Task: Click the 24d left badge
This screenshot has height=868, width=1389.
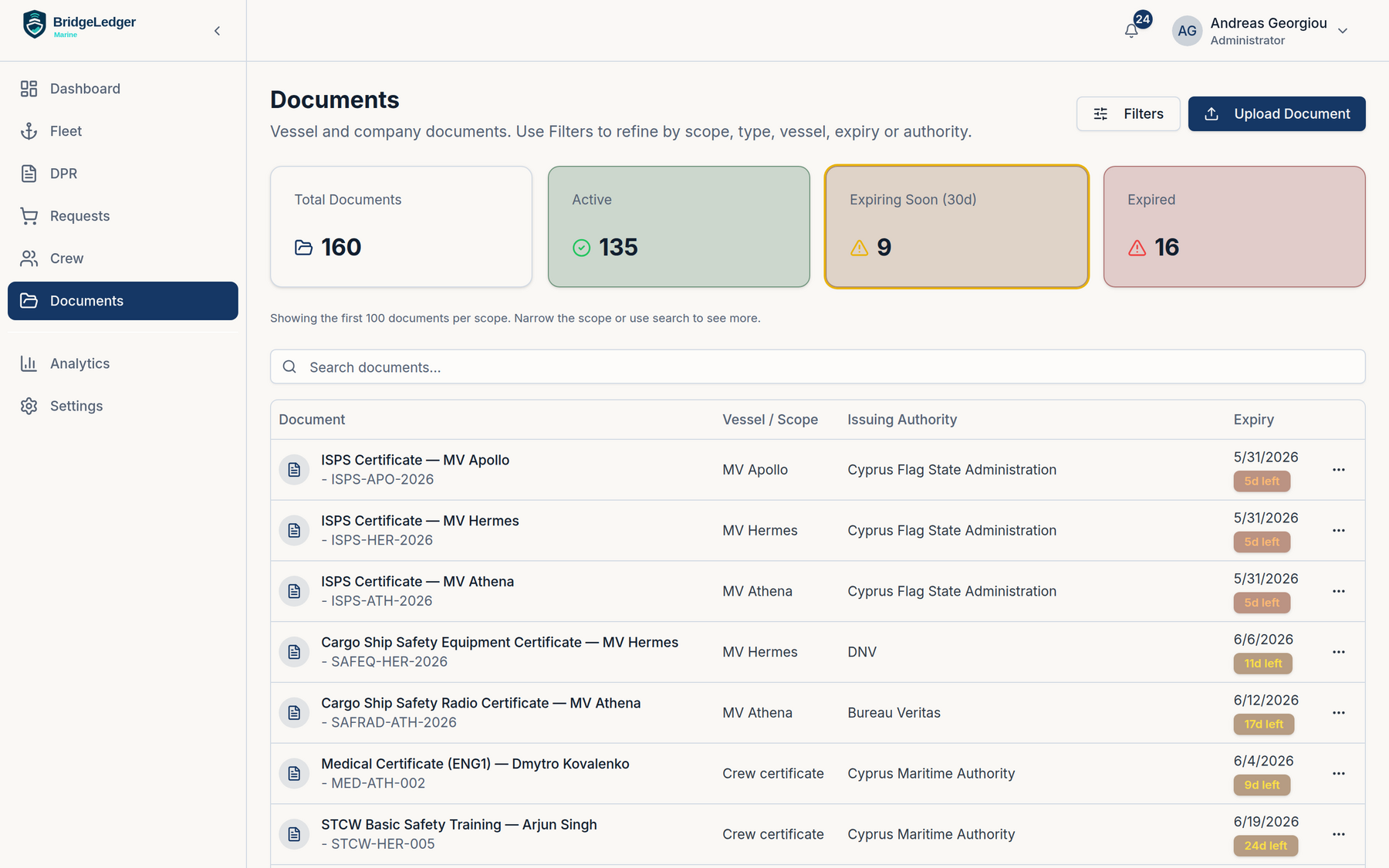Action: pos(1266,846)
